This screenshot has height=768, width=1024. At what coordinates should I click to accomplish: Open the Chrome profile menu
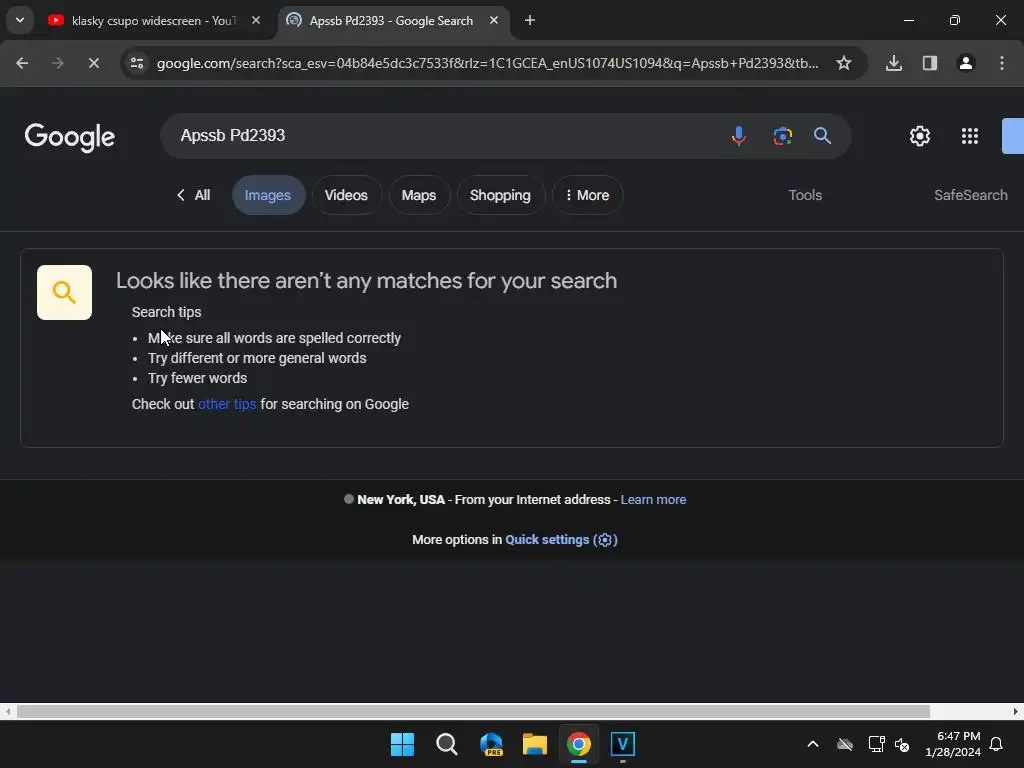(966, 63)
